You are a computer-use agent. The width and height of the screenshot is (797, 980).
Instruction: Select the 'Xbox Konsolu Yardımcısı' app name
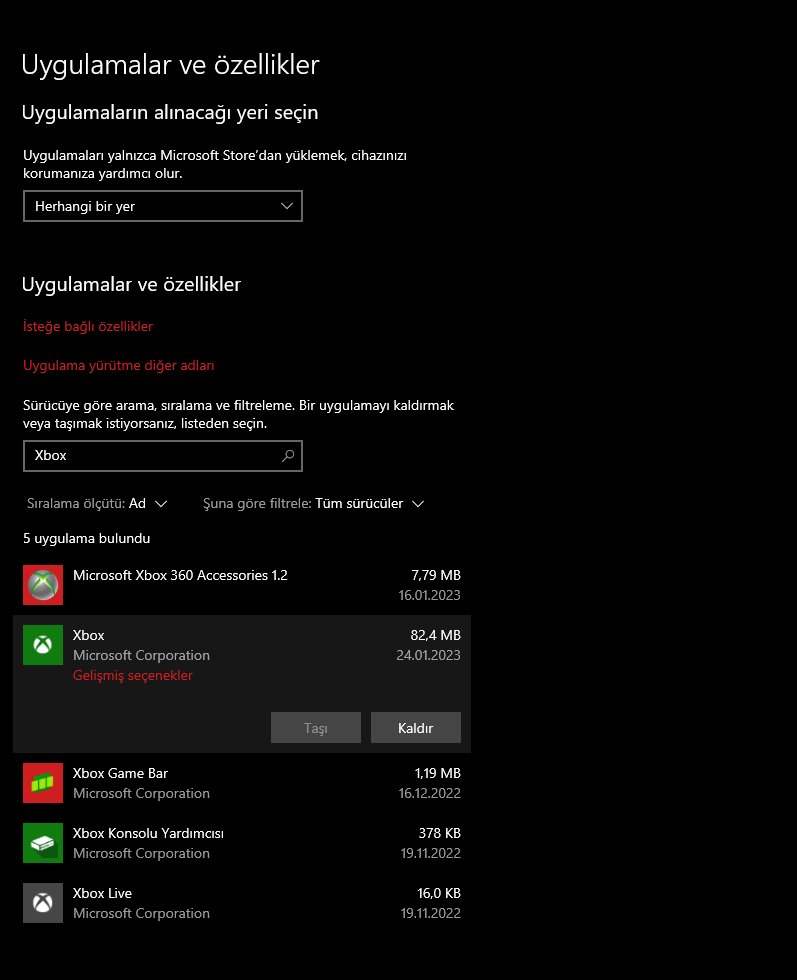click(148, 833)
